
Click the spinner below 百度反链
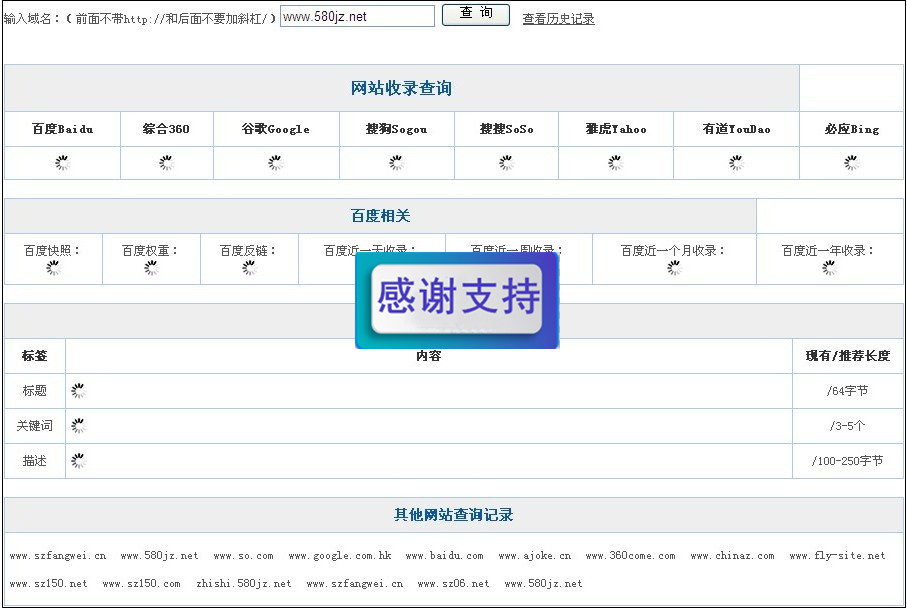(x=249, y=268)
